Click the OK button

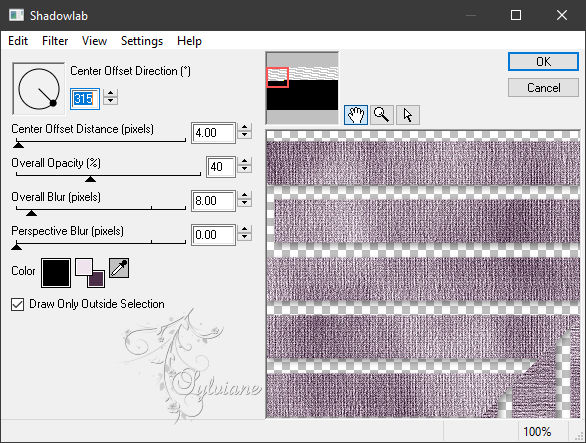[543, 62]
